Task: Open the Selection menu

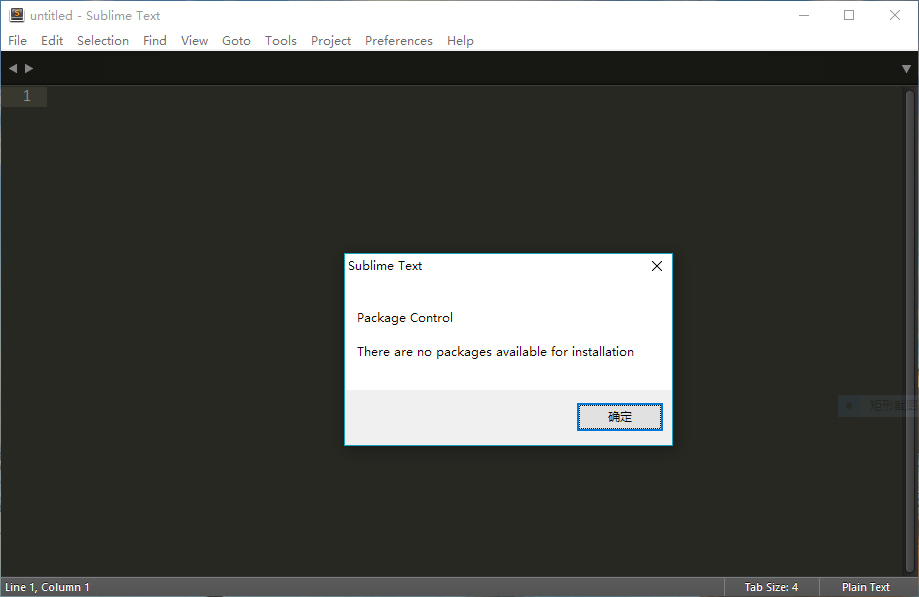Action: pos(103,40)
